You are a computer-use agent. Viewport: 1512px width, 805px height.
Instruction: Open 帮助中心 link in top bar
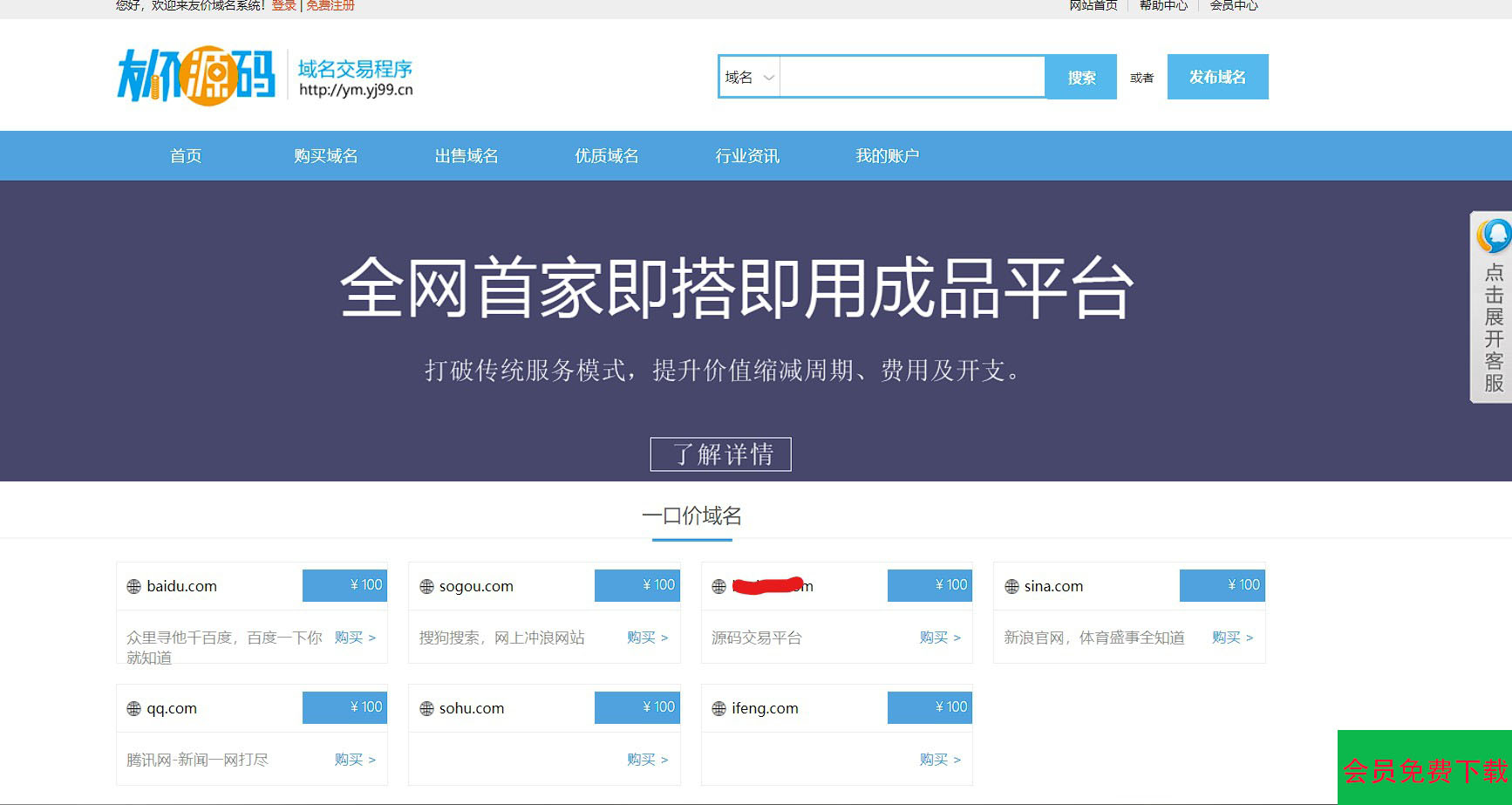click(x=1163, y=6)
